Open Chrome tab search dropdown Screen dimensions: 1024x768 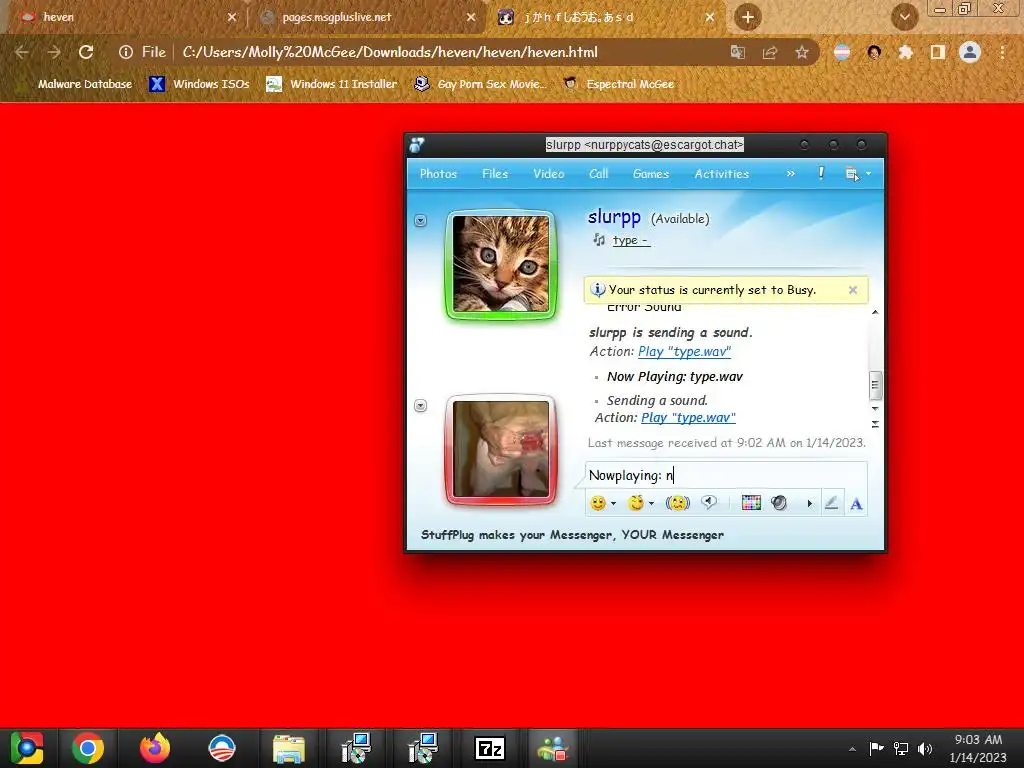[x=905, y=17]
